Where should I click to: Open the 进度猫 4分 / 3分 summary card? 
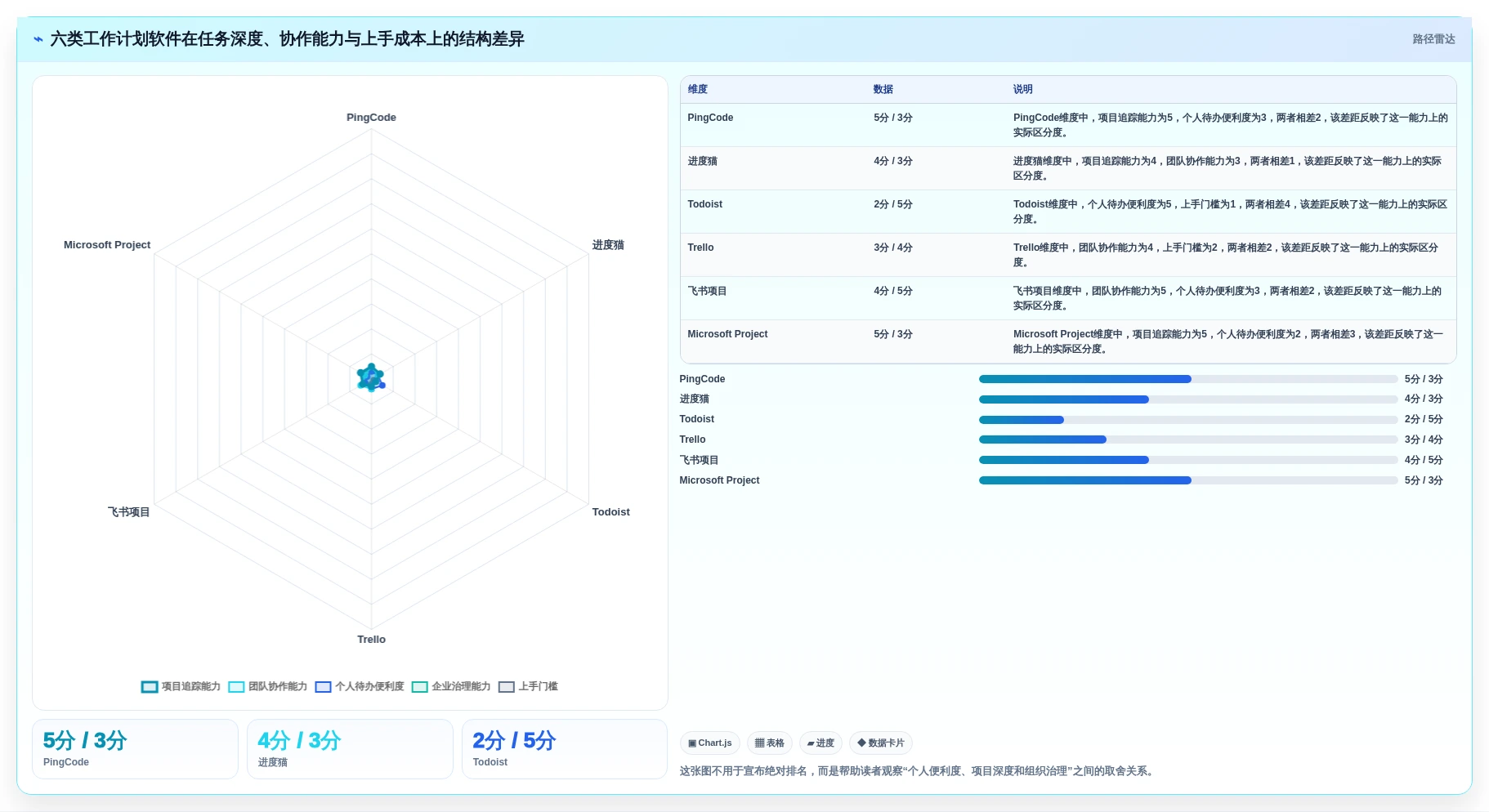(350, 749)
